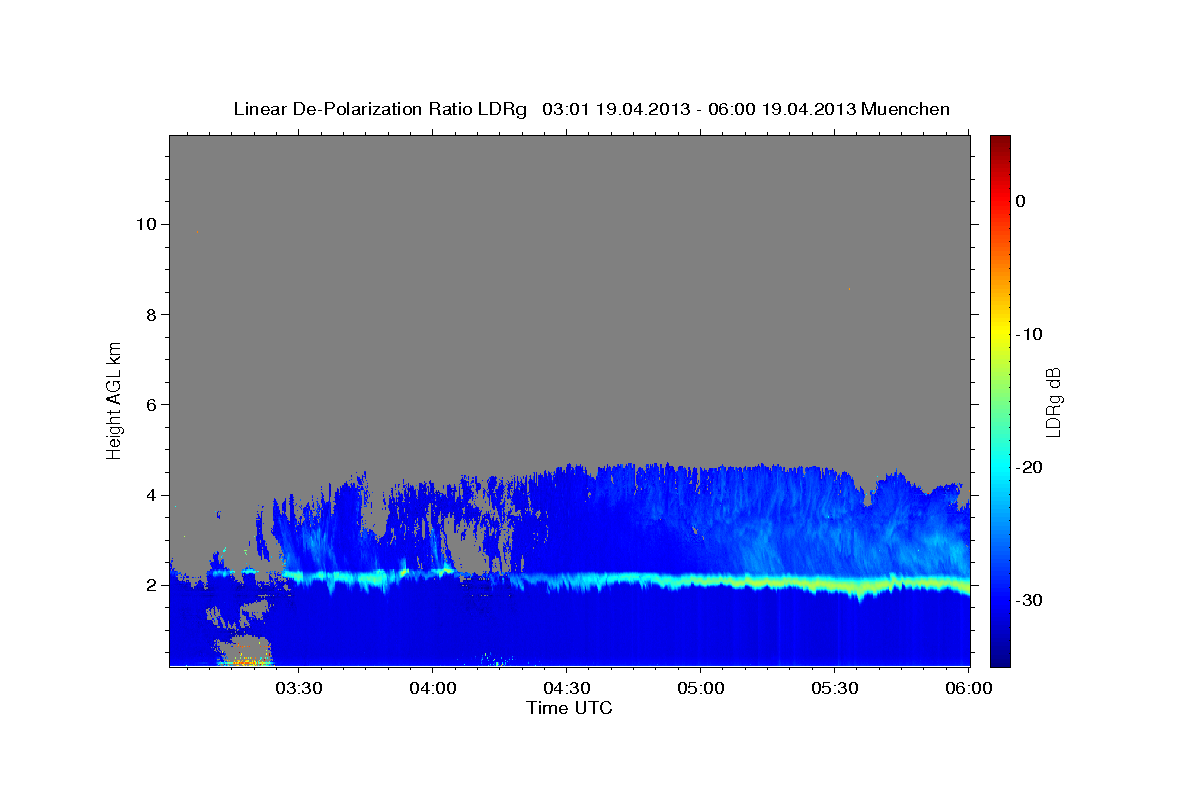Click the 'LDRg dB' colorbar label
This screenshot has height=800, width=1200.
1052,402
